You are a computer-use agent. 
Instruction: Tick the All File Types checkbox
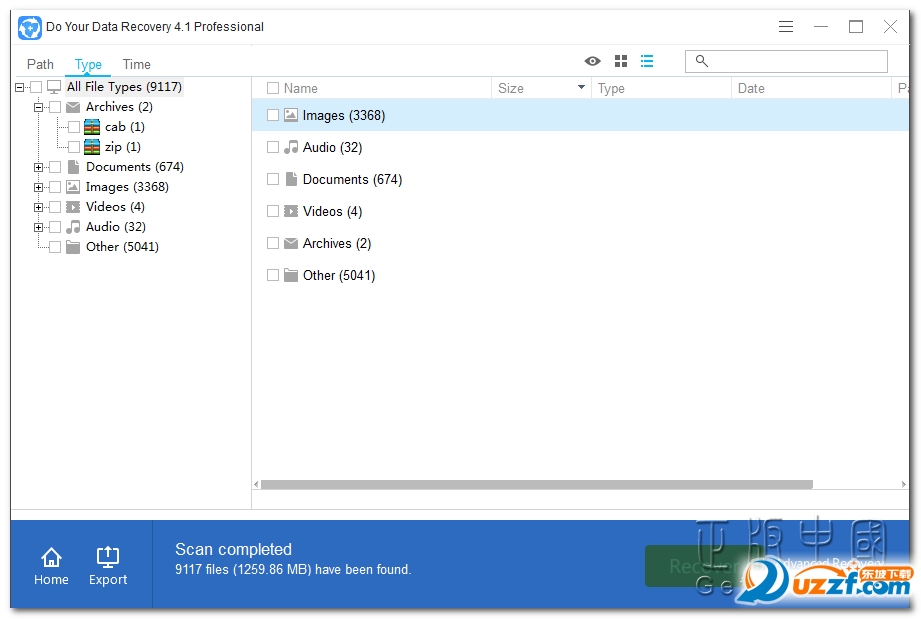pos(34,87)
